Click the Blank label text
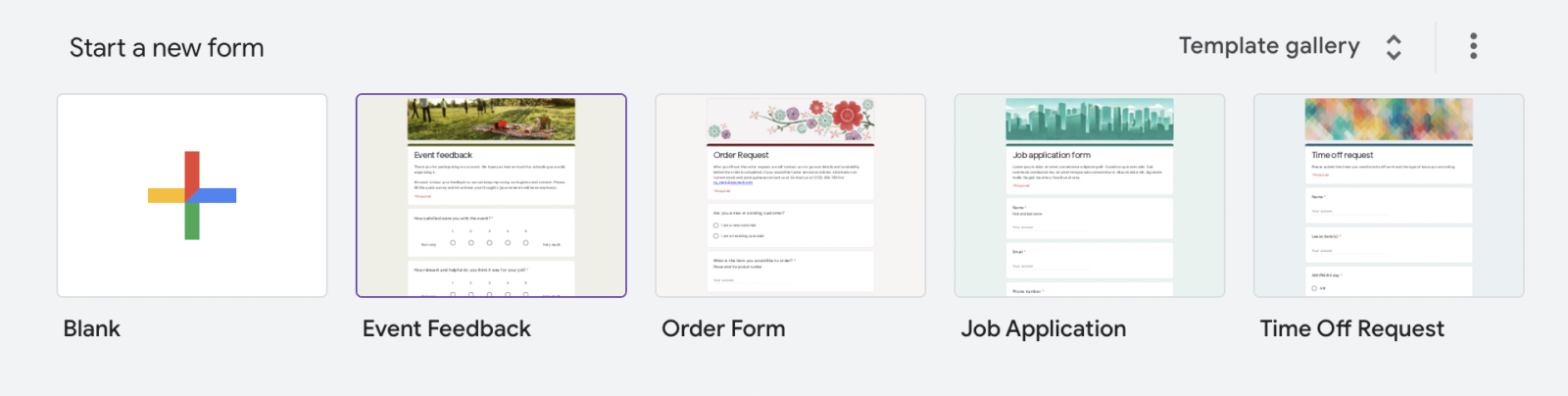This screenshot has width=1568, height=396. point(92,329)
